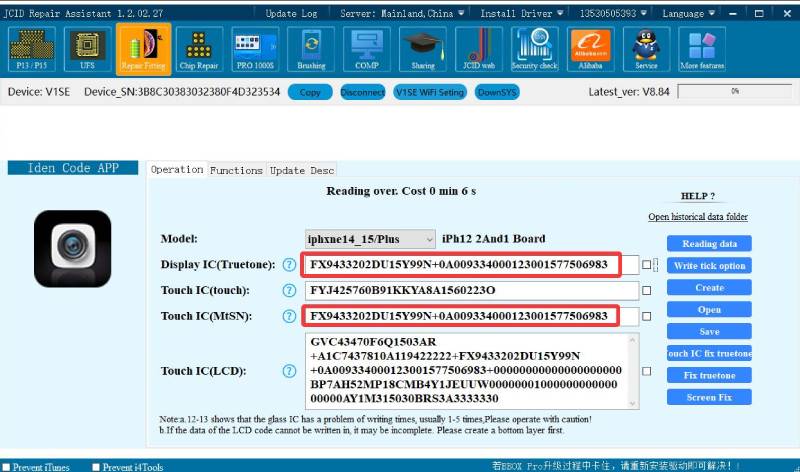Image resolution: width=800 pixels, height=472 pixels.
Task: Show help for Display IC(Truetone)
Action: point(289,264)
